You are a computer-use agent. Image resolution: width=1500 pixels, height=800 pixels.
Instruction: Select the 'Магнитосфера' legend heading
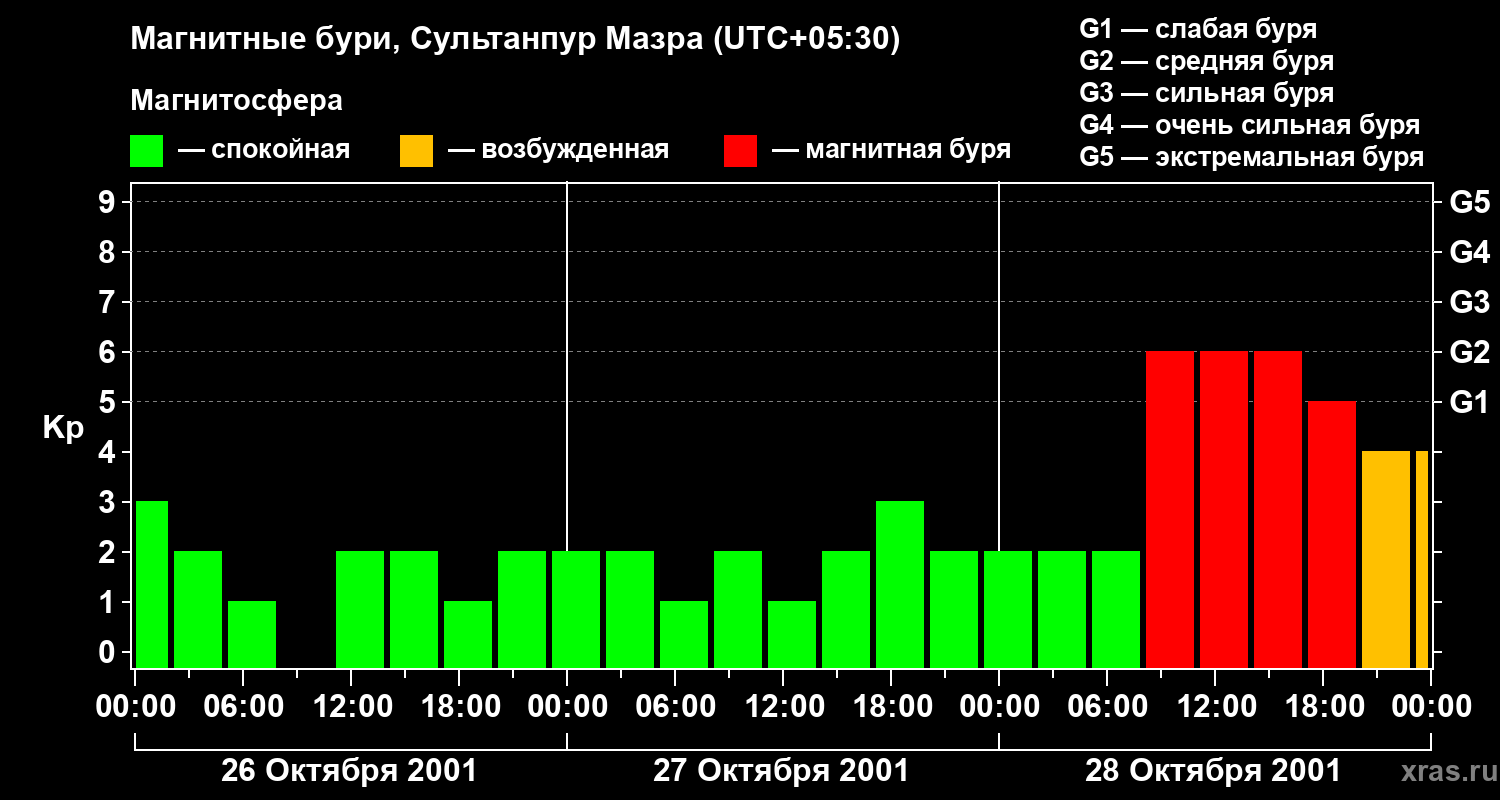[x=237, y=101]
